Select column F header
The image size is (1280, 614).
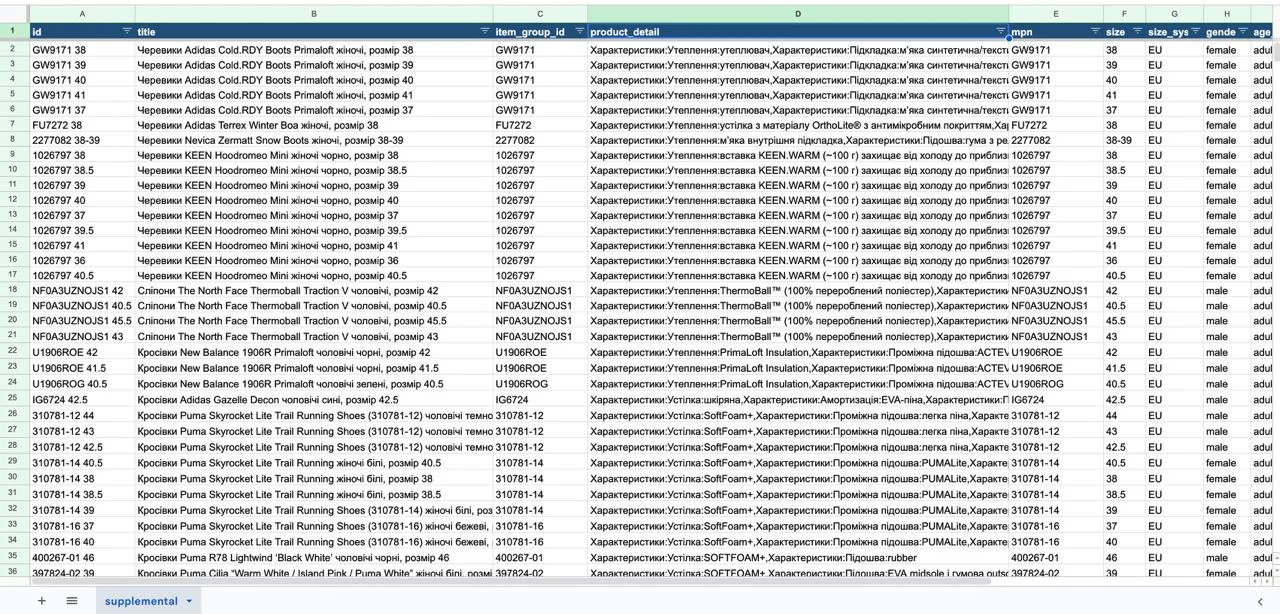tap(1125, 14)
